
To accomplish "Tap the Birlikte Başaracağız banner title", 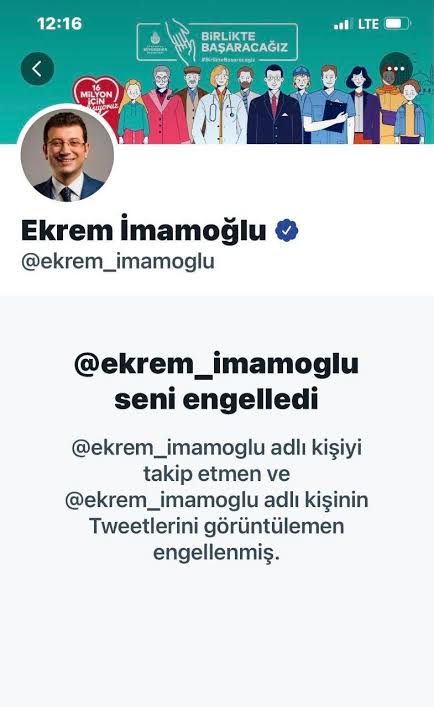I will (244, 42).
